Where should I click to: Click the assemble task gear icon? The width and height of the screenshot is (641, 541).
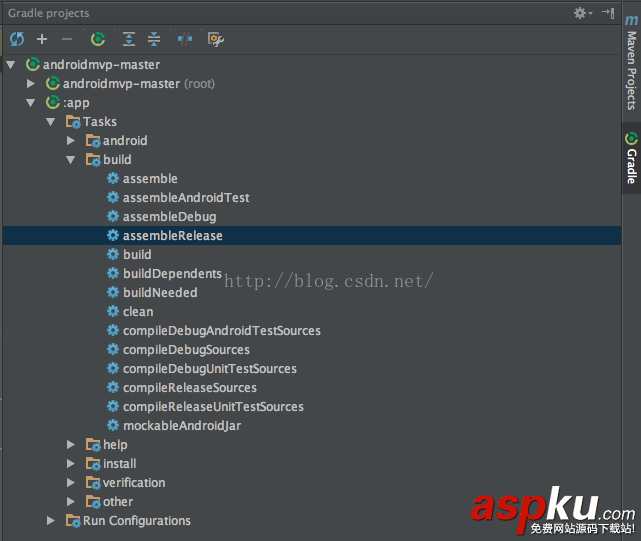(x=113, y=178)
